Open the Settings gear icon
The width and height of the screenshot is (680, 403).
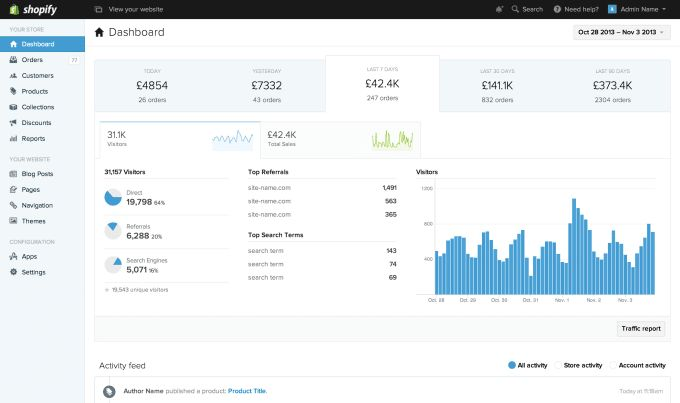13,272
